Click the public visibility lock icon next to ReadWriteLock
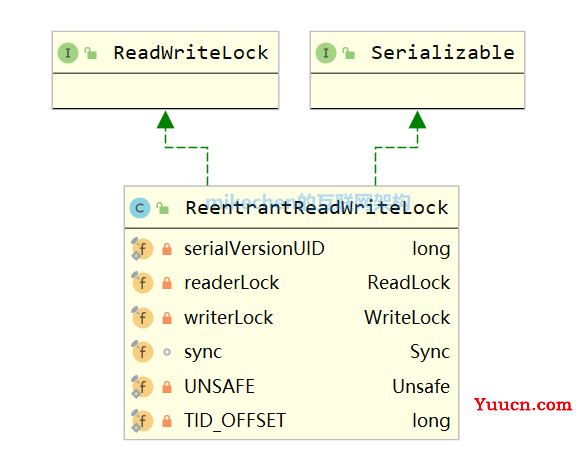The height and width of the screenshot is (459, 584). pos(91,53)
